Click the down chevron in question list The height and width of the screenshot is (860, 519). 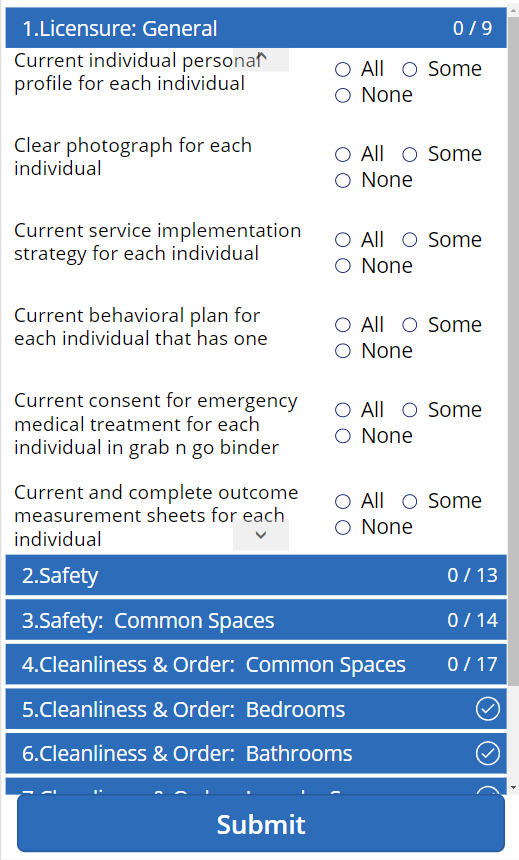[x=261, y=535]
